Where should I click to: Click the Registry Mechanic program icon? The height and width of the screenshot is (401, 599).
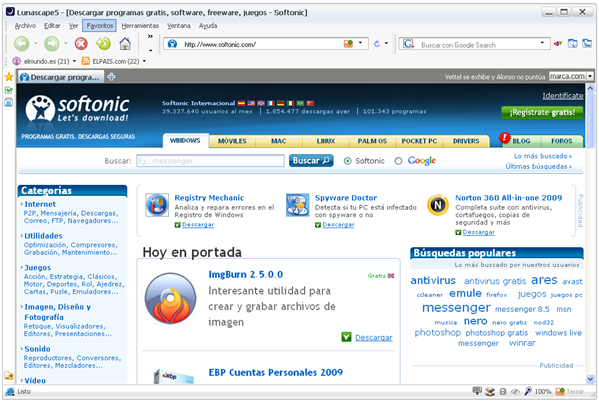157,205
